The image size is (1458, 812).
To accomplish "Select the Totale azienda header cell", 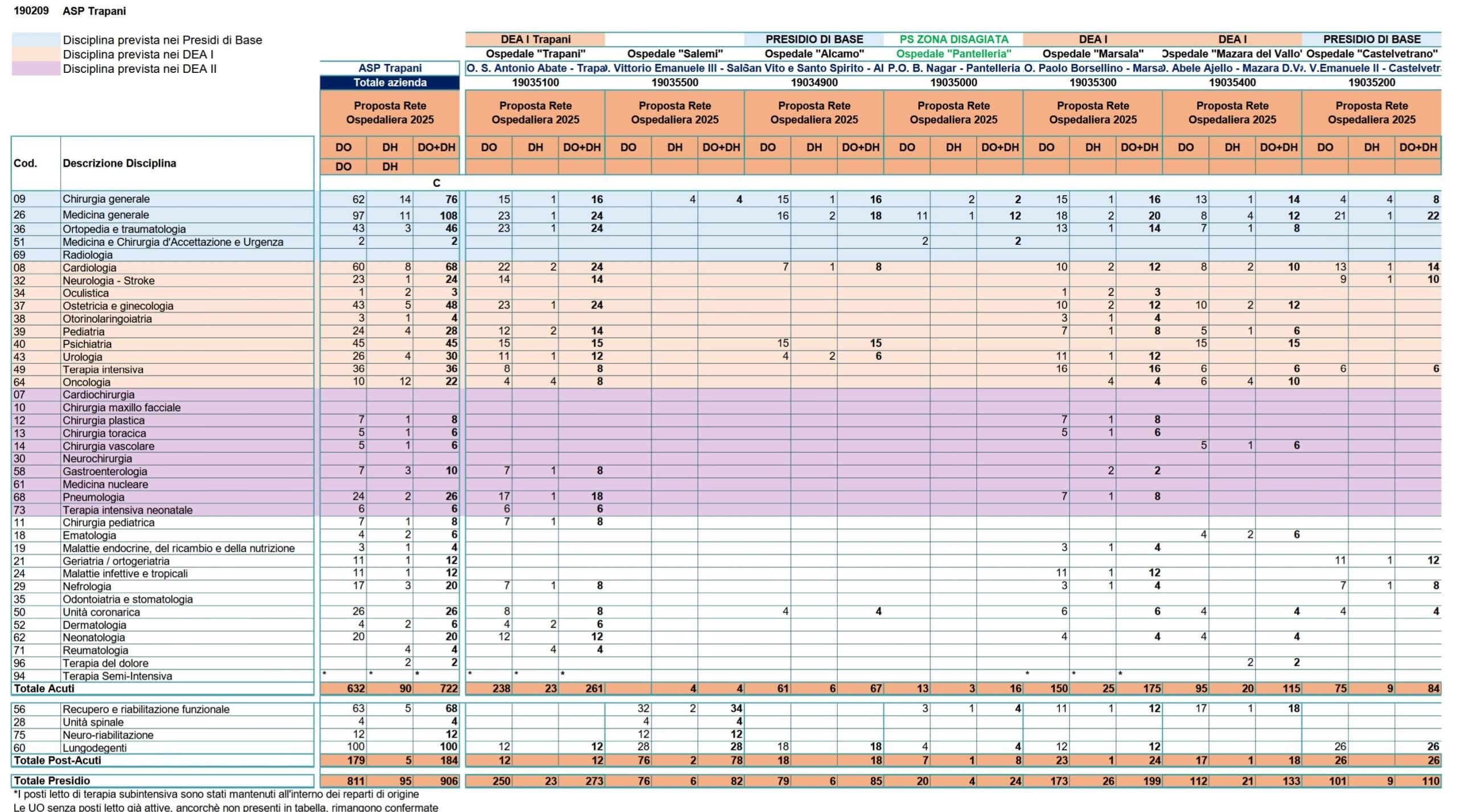I will coord(390,83).
